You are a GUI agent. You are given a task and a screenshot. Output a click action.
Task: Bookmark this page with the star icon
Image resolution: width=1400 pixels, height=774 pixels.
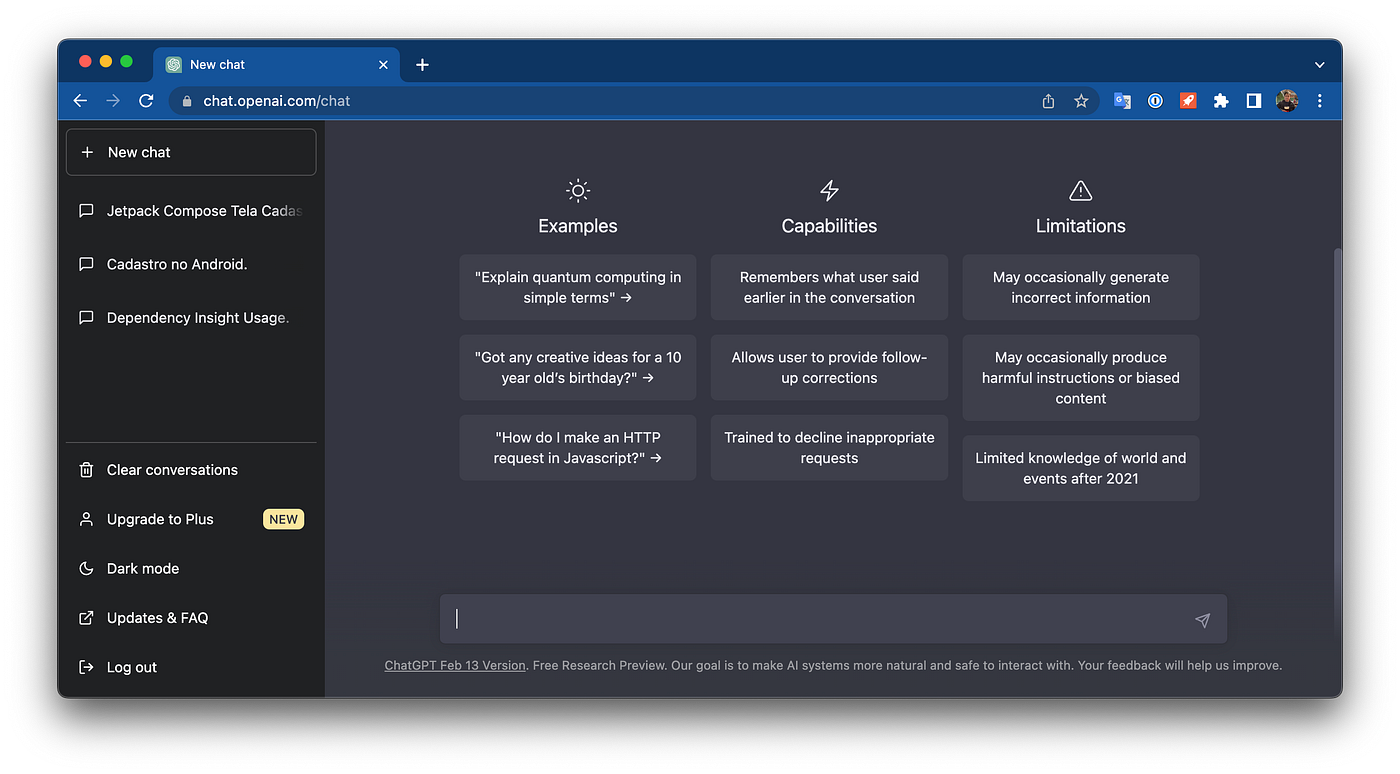tap(1081, 101)
